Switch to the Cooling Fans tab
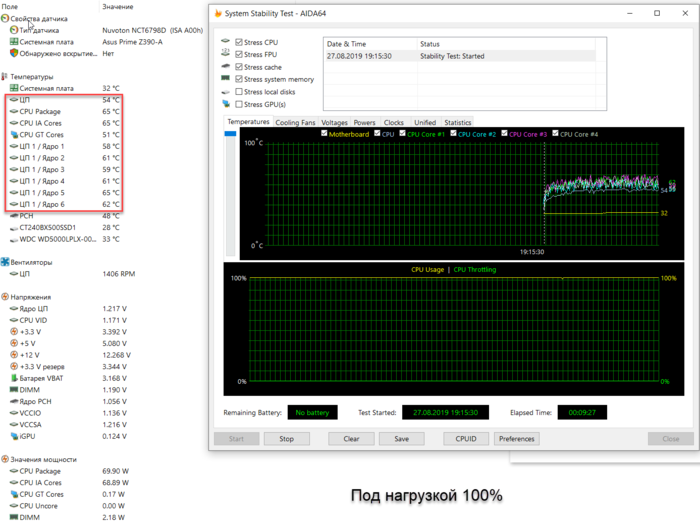The image size is (700, 530). click(x=295, y=122)
